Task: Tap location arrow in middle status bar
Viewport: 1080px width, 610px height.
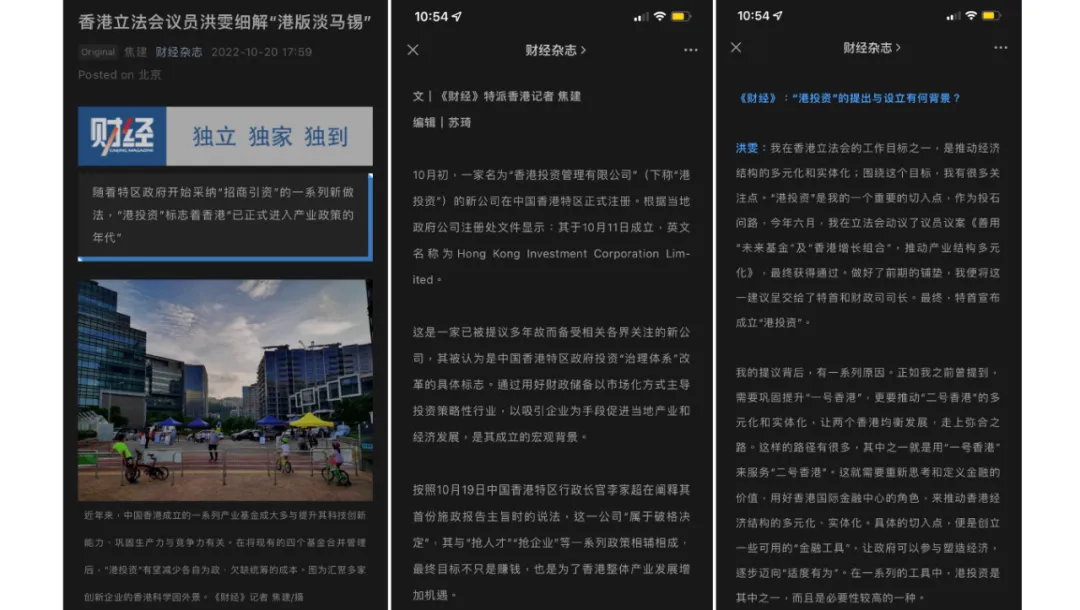Action: tap(457, 17)
